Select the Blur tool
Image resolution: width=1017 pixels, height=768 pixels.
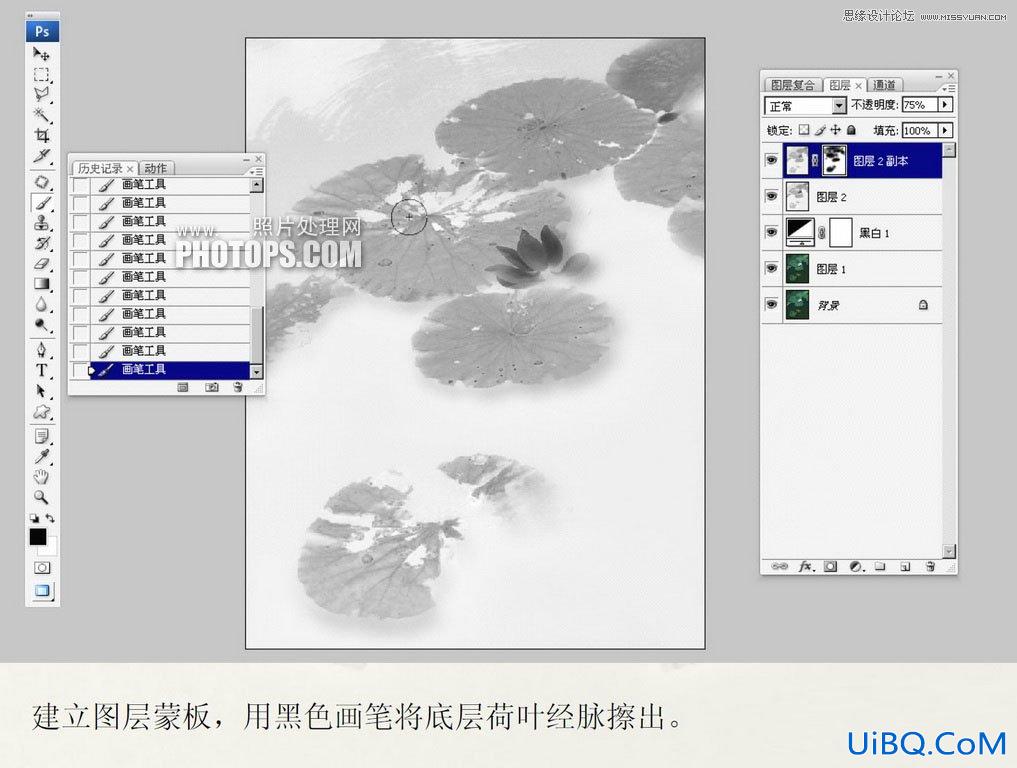click(42, 304)
